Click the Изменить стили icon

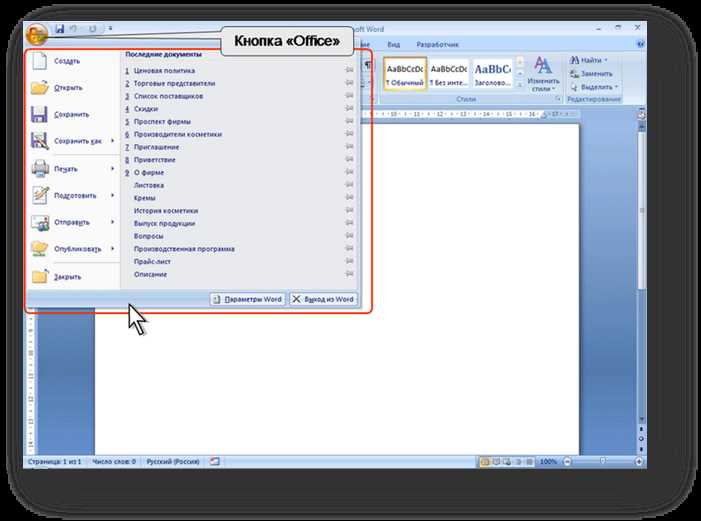point(543,65)
